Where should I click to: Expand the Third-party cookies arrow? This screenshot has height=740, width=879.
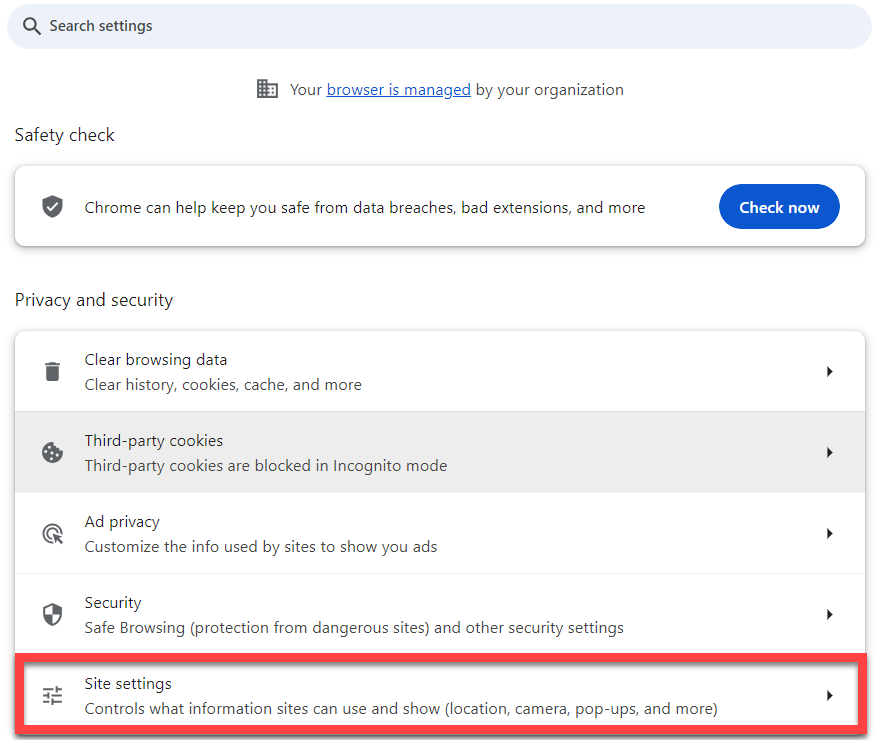(830, 452)
